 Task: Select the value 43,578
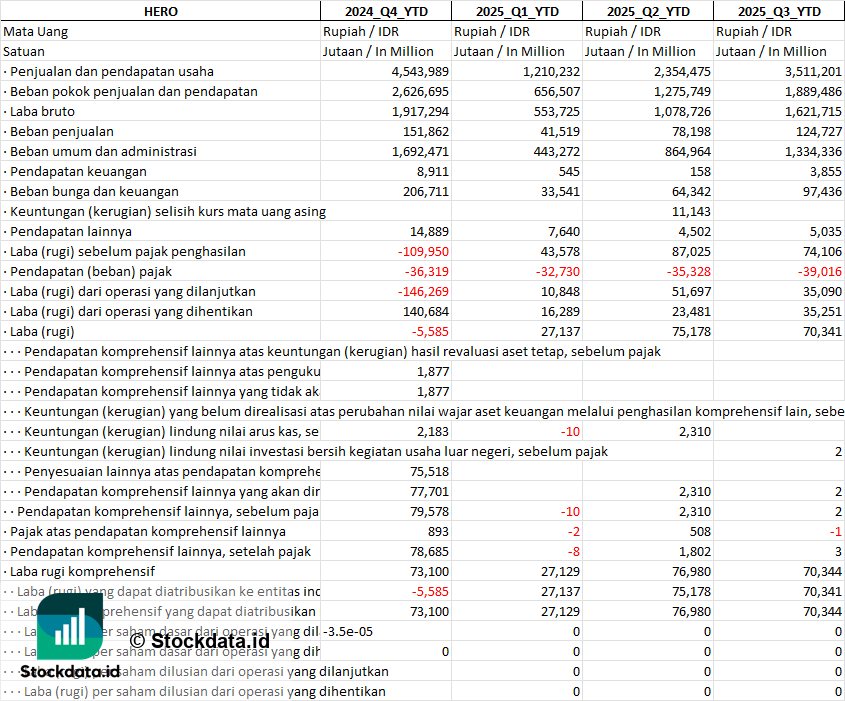coord(560,251)
